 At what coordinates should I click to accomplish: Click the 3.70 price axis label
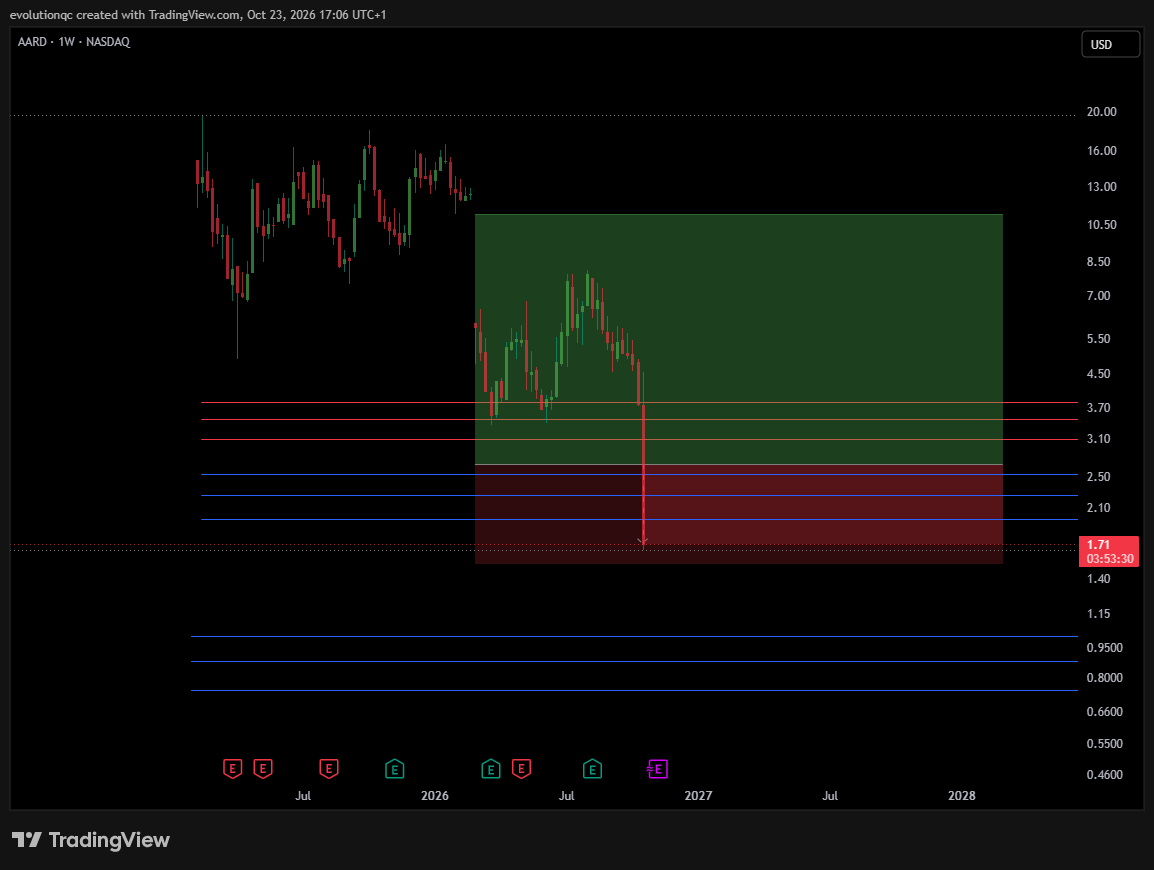point(1098,408)
